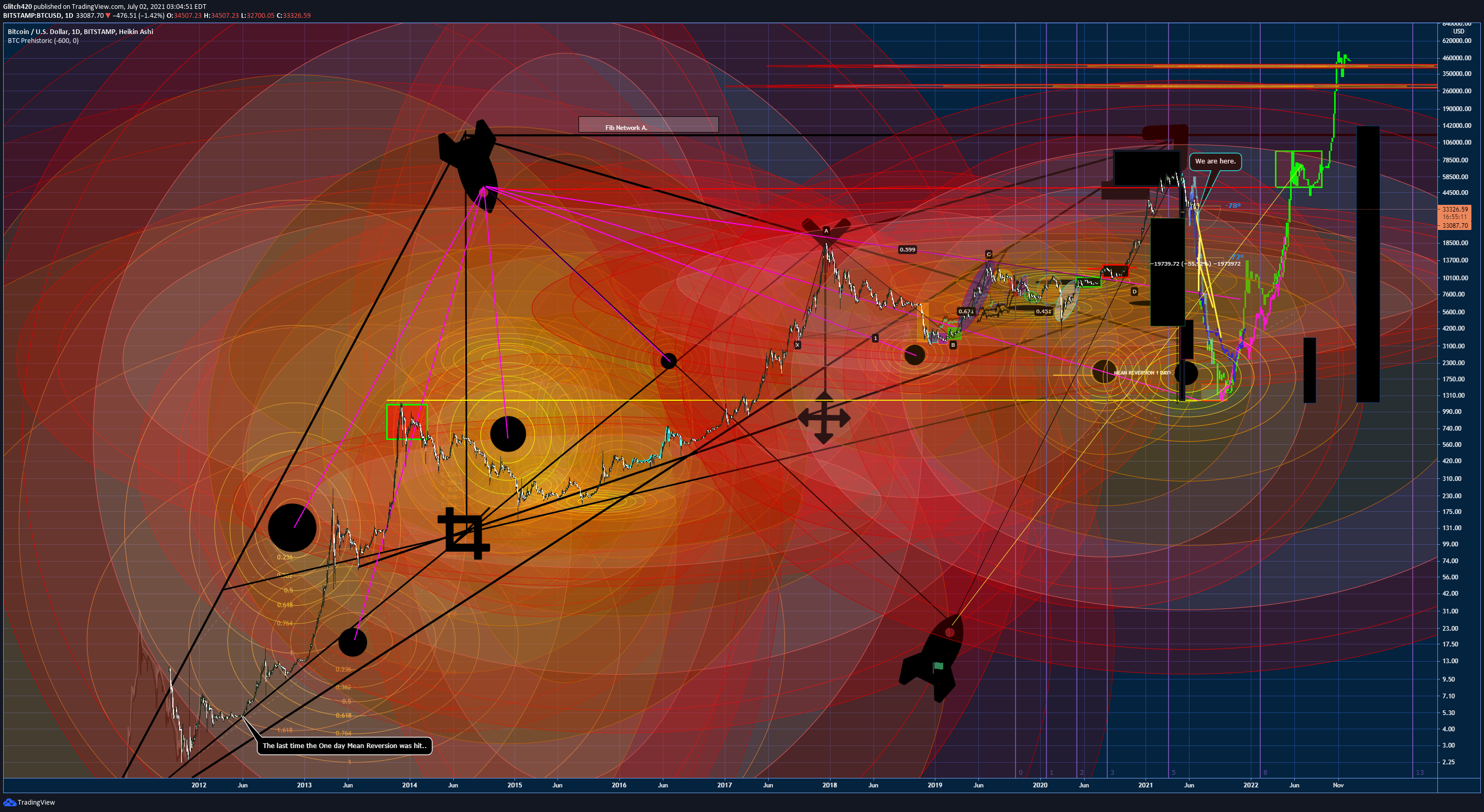Click the 'B' pattern point label
1484x812 pixels.
click(x=953, y=345)
